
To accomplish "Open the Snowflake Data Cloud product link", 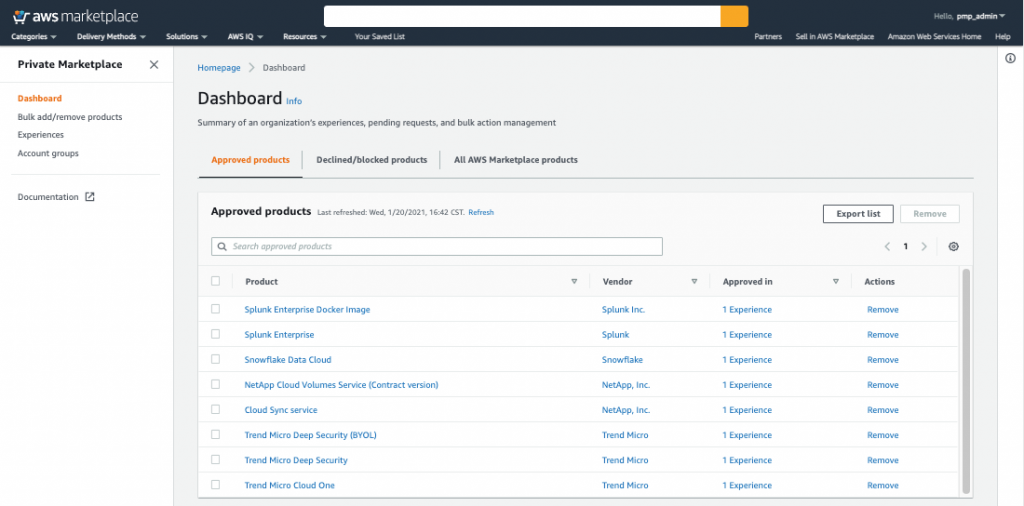I will 287,360.
